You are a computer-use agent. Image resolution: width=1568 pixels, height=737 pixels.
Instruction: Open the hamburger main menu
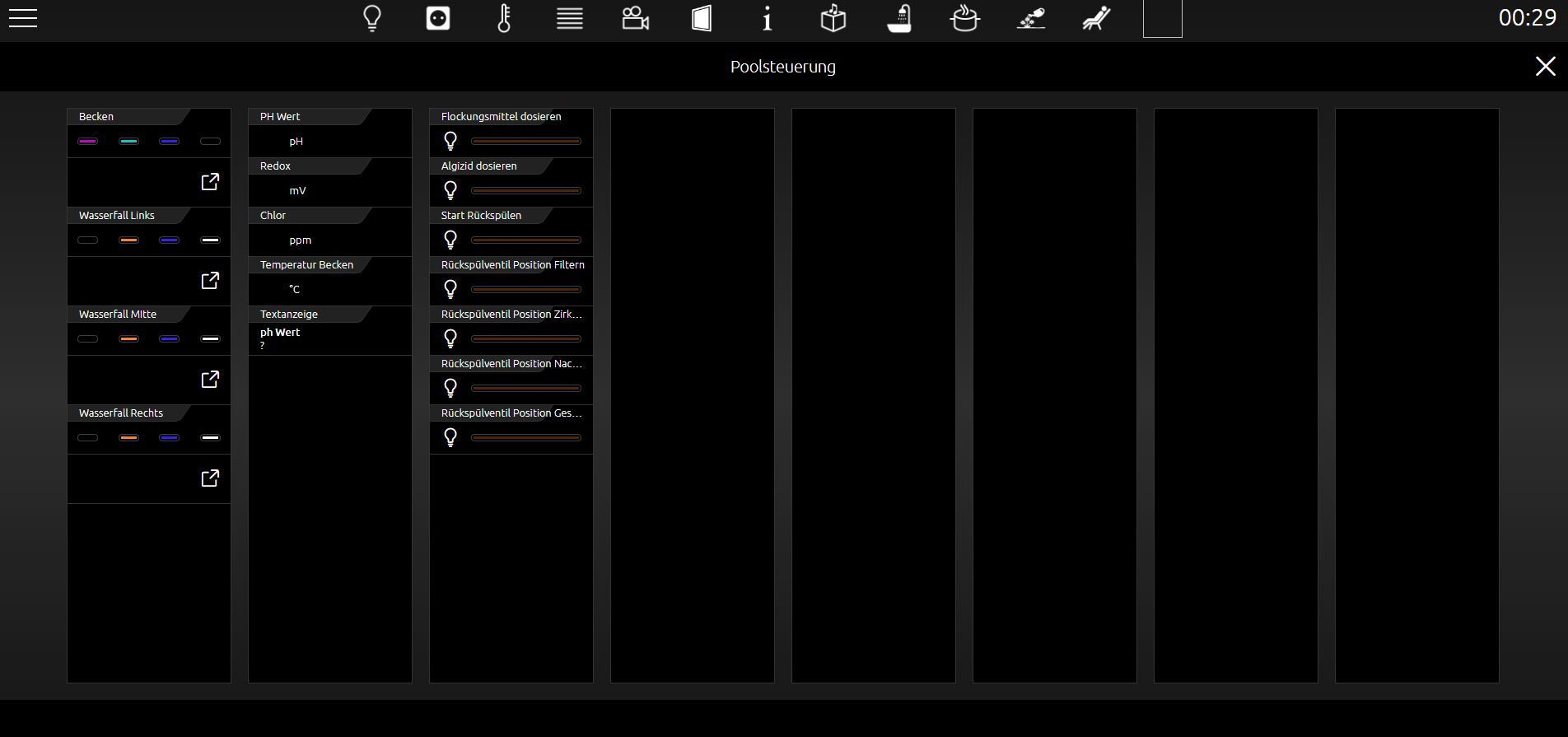[23, 18]
